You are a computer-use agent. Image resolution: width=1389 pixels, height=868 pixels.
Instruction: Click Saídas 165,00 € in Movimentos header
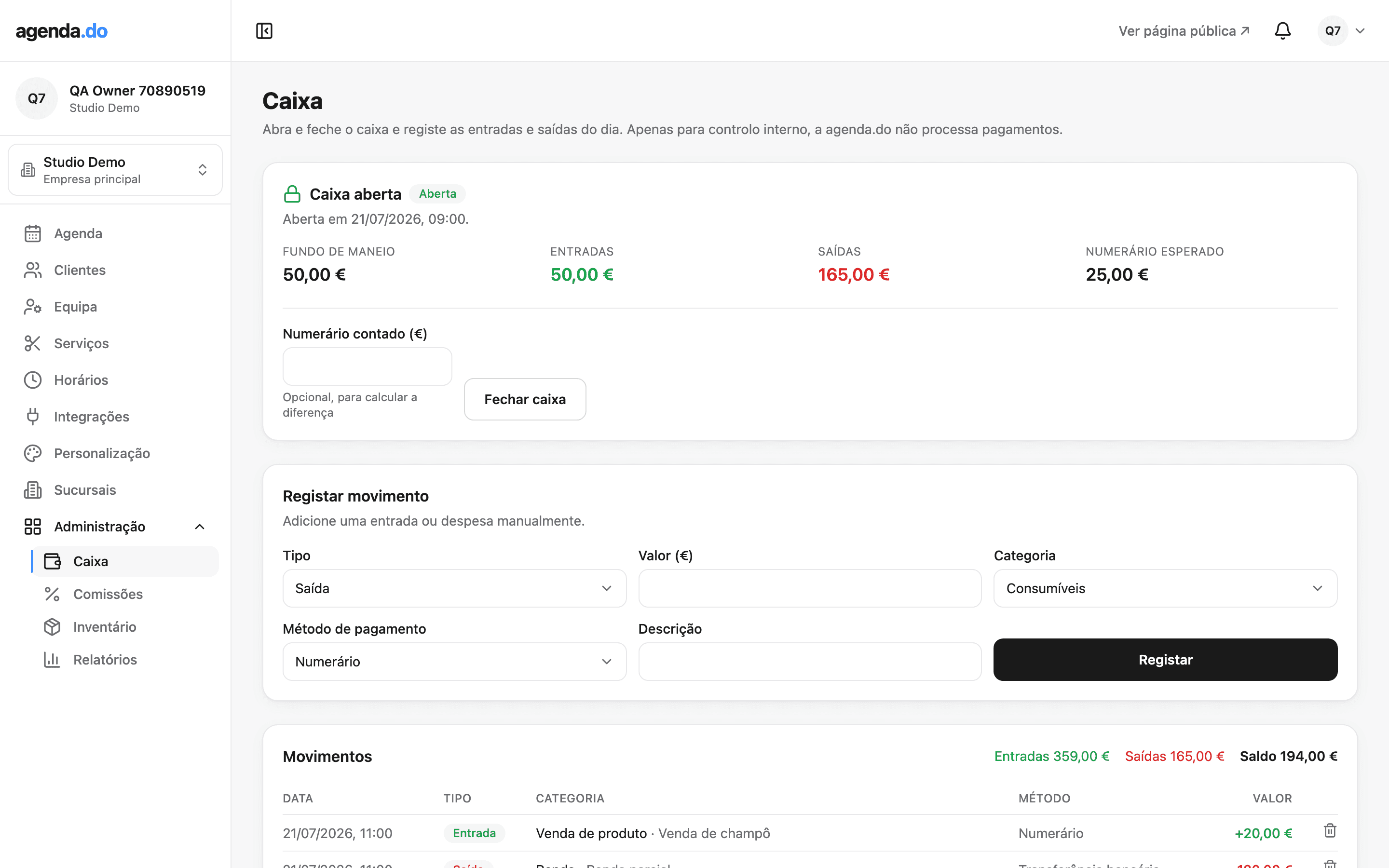click(1174, 756)
